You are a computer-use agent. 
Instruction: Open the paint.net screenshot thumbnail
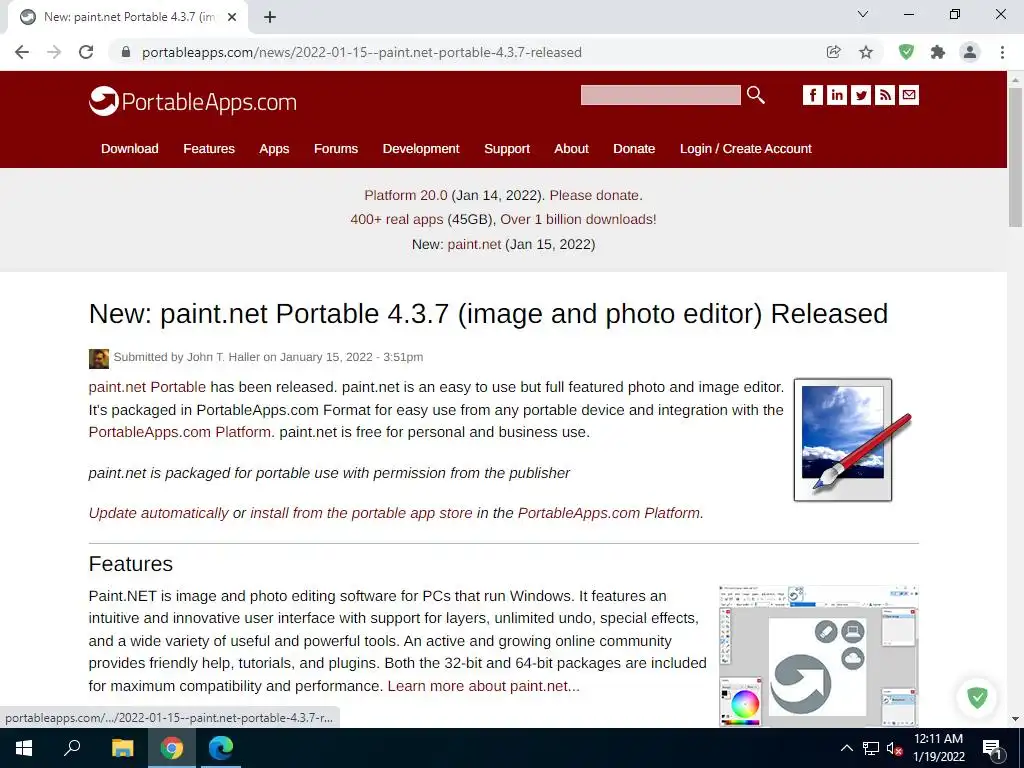coord(818,656)
